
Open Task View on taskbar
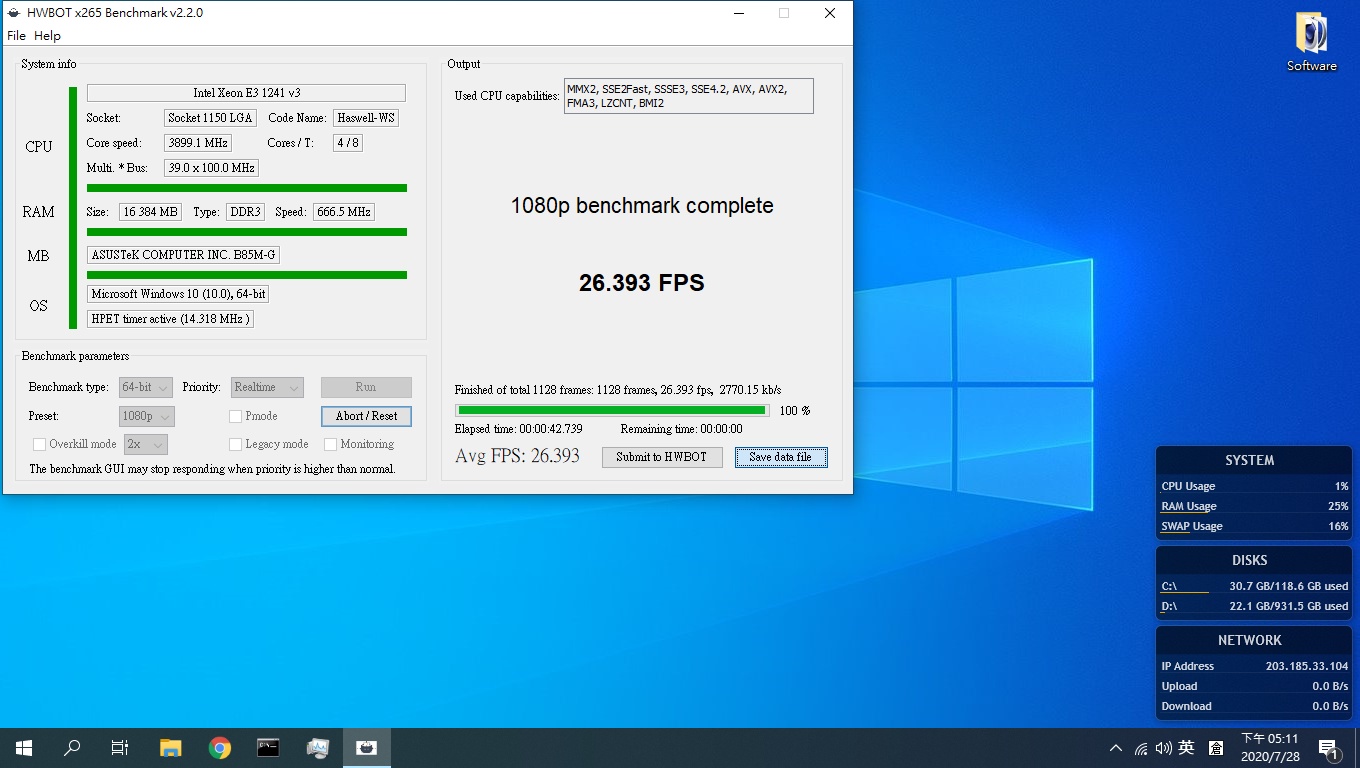[120, 748]
